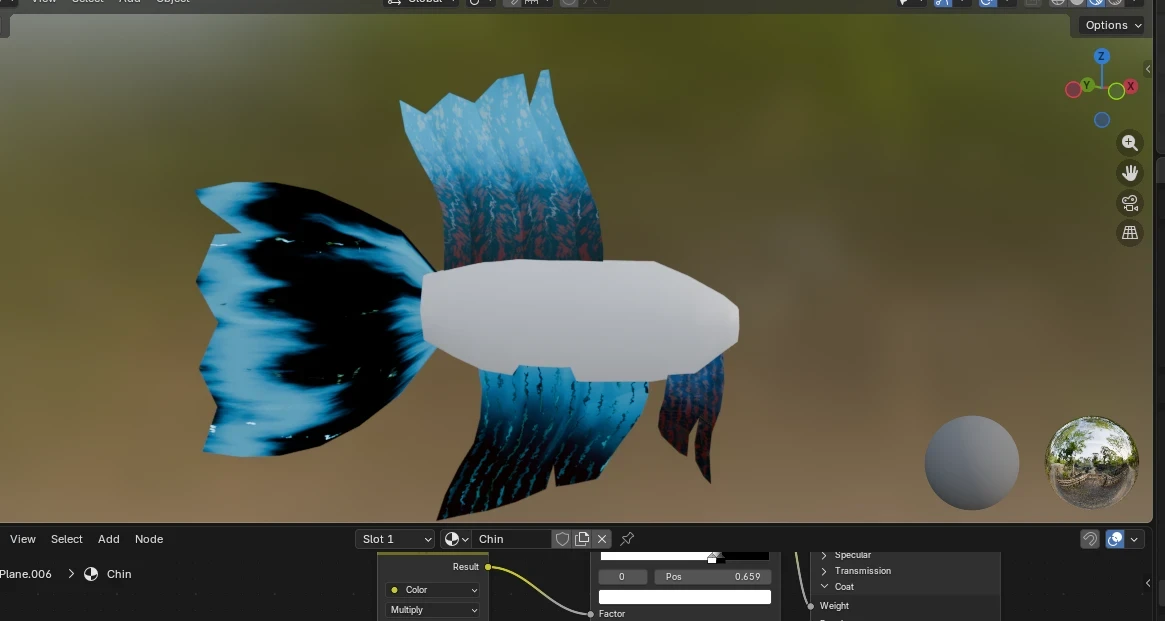Click the red X axis gizmo handle
Image resolution: width=1165 pixels, height=621 pixels.
(1130, 86)
